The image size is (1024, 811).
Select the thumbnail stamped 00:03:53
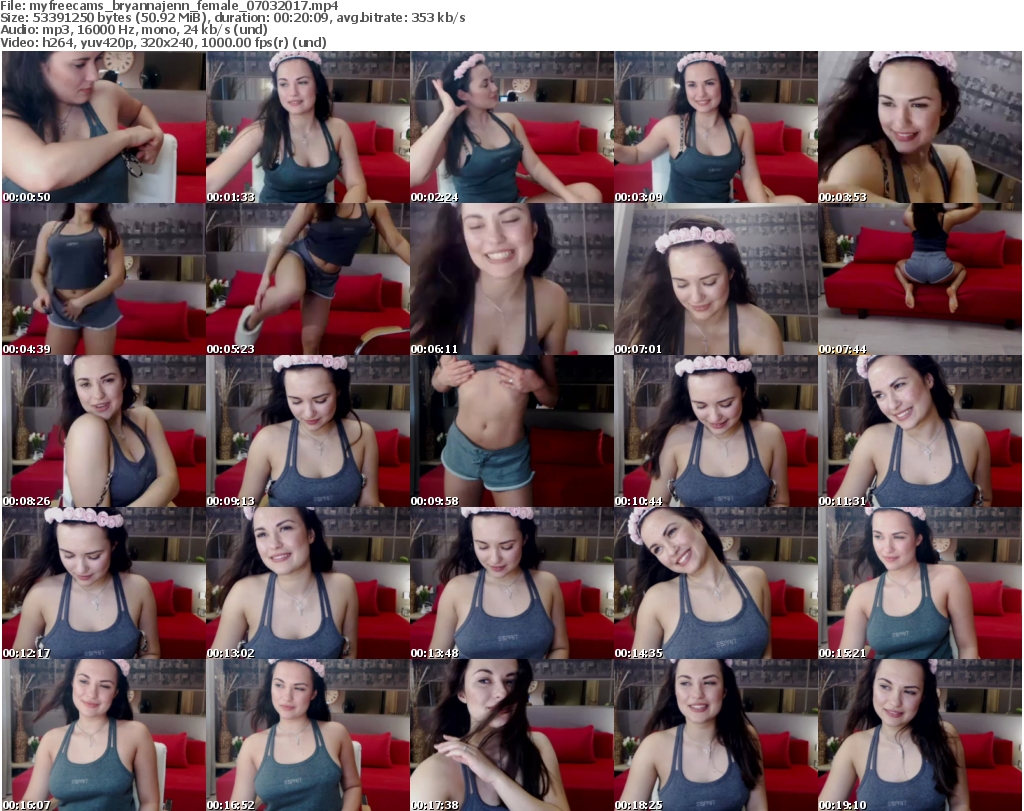pyautogui.click(x=920, y=127)
